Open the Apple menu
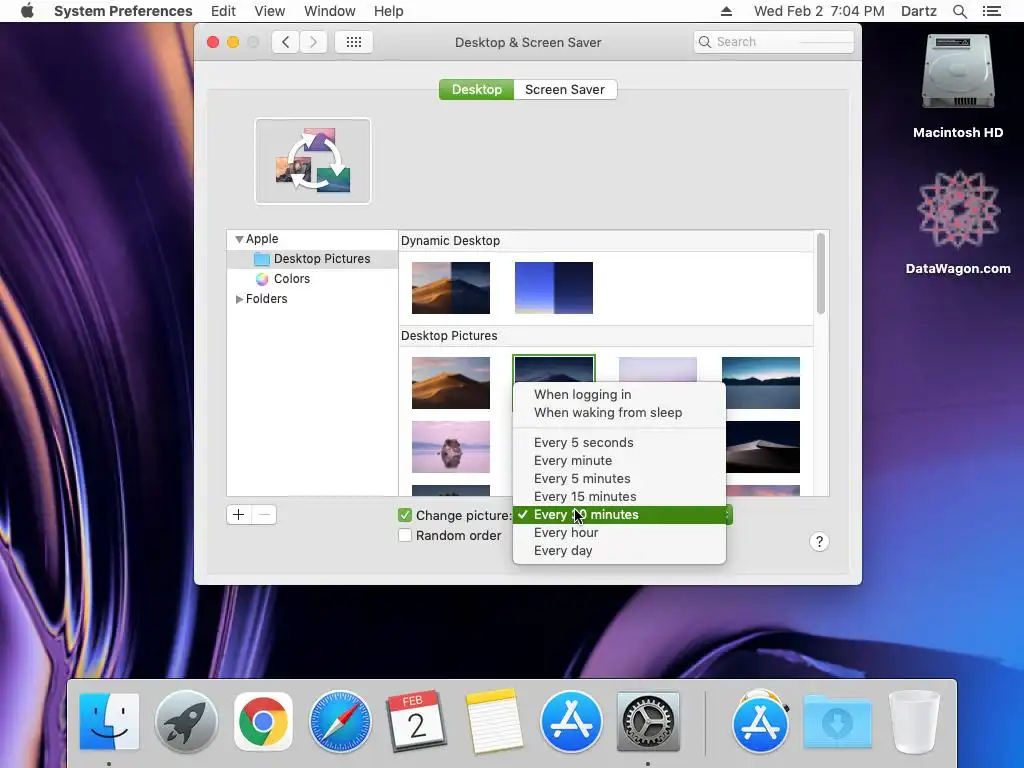 click(27, 11)
